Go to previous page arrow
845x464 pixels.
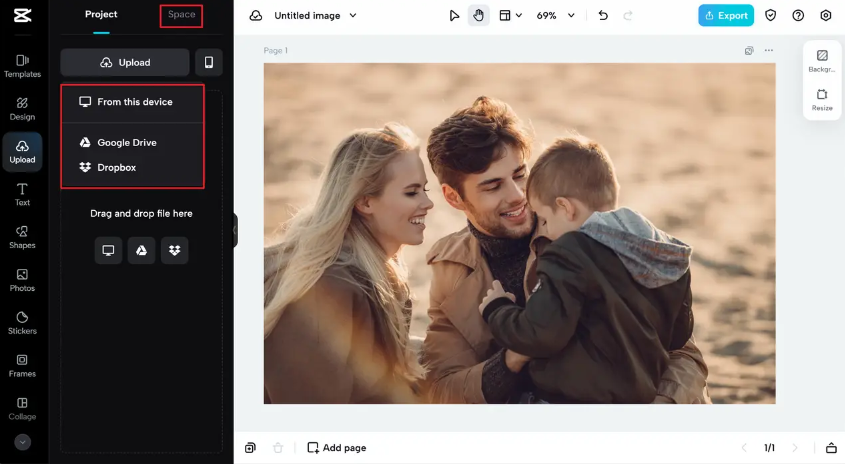click(x=744, y=448)
